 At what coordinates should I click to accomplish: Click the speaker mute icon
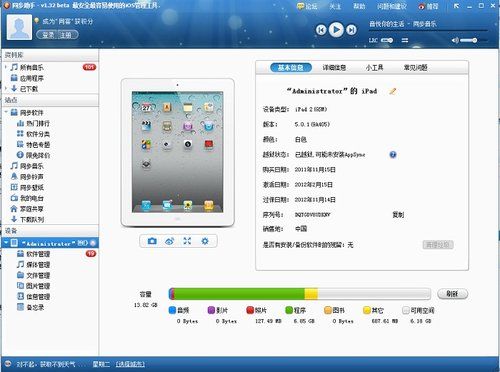click(454, 40)
